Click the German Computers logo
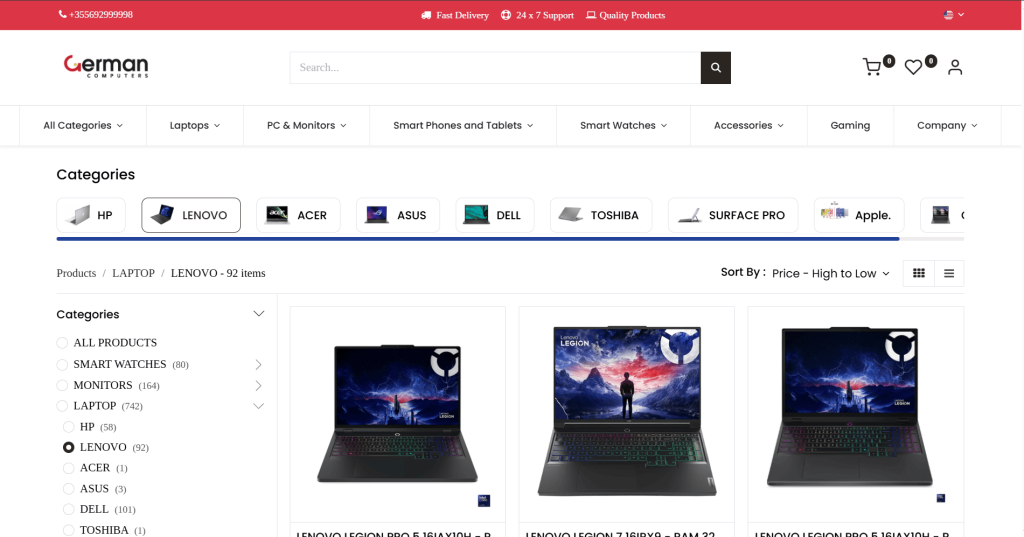This screenshot has width=1024, height=537. 106,67
